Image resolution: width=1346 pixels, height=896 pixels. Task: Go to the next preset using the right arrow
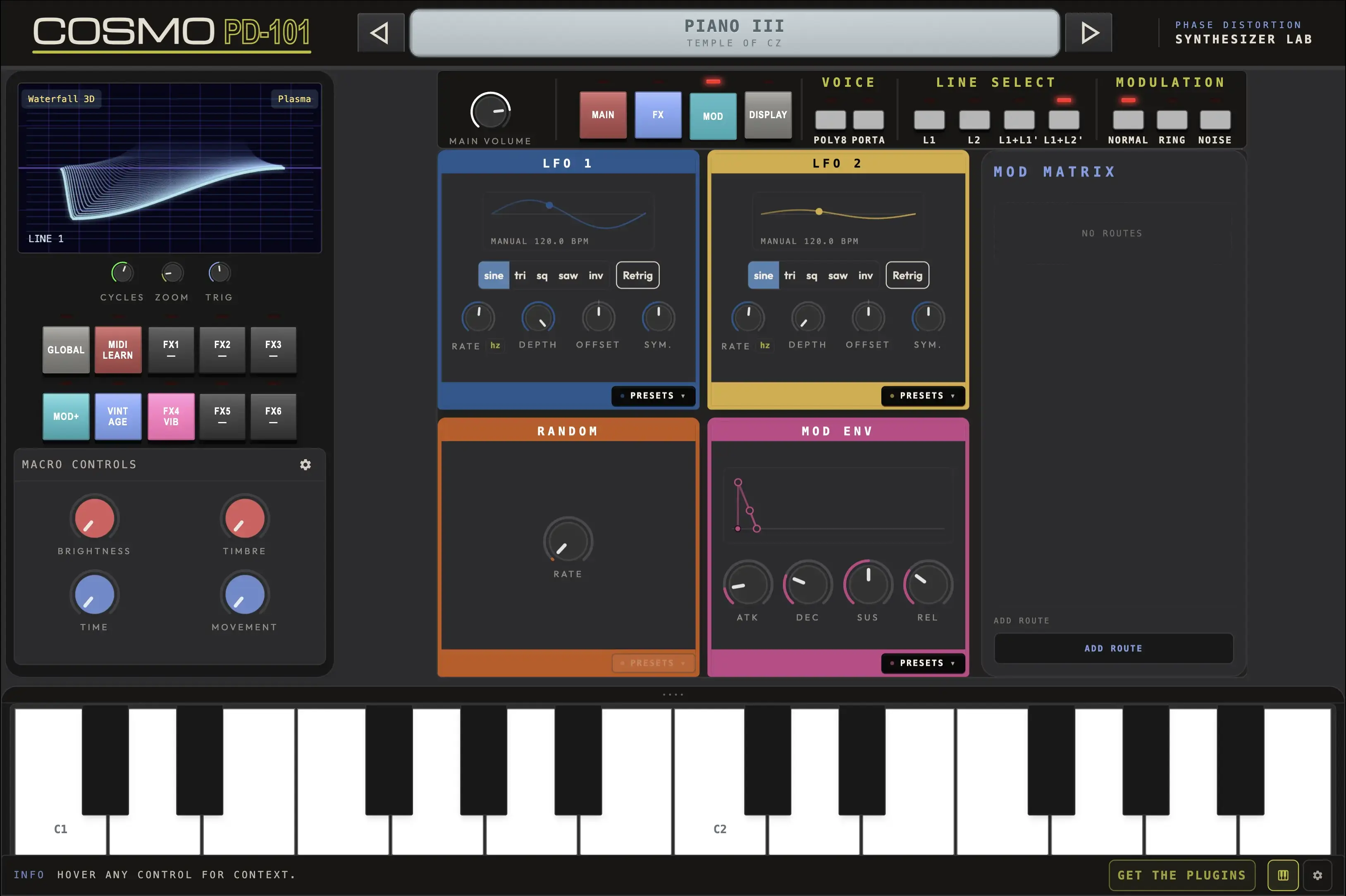click(1088, 33)
